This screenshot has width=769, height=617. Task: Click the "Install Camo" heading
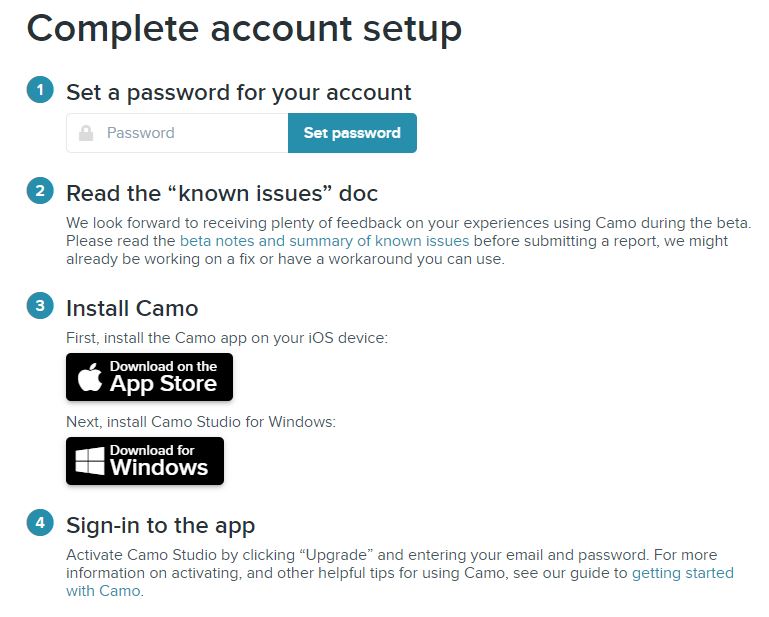[x=132, y=308]
